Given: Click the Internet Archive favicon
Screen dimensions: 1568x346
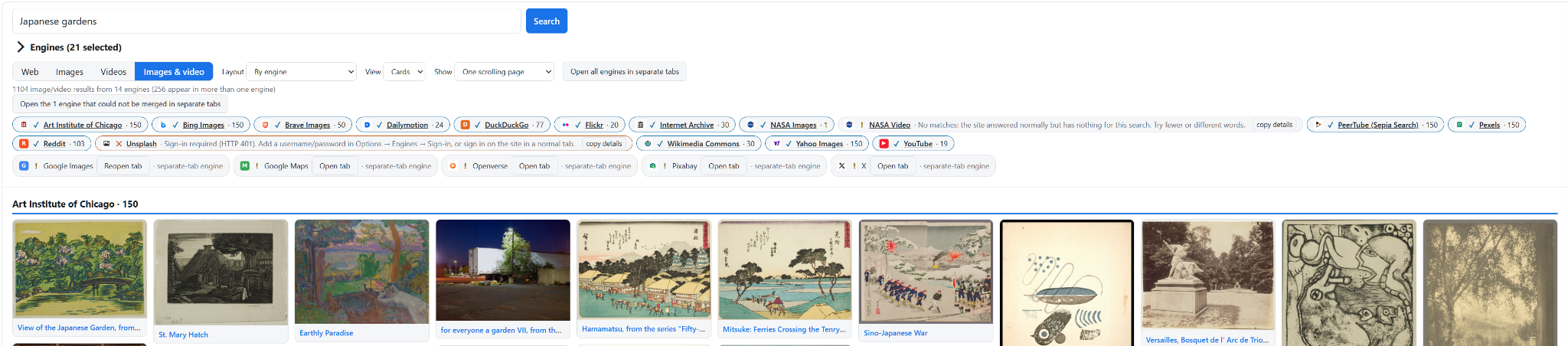Looking at the screenshot, I should [640, 125].
